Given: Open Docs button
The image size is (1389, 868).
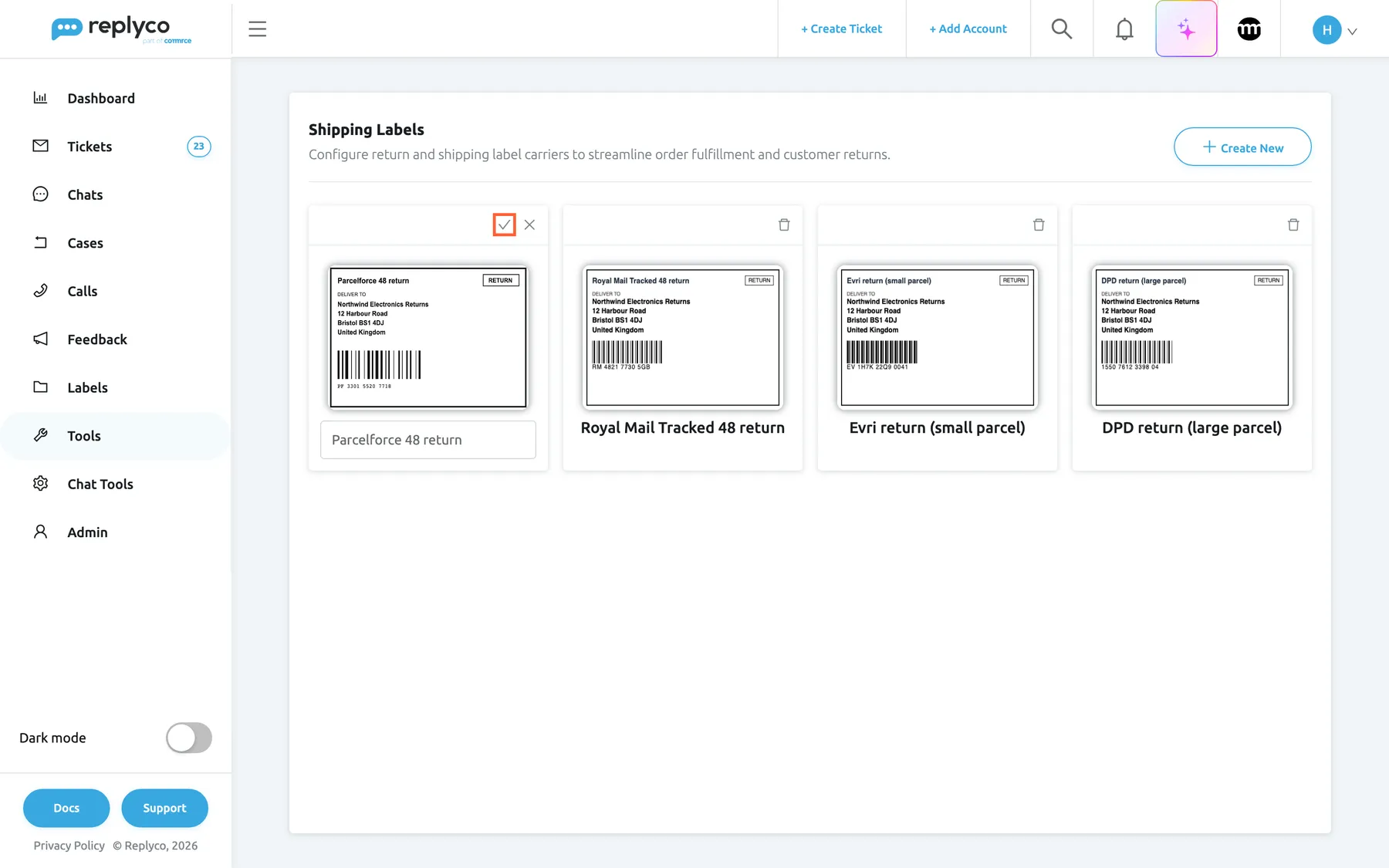Looking at the screenshot, I should pos(66,808).
